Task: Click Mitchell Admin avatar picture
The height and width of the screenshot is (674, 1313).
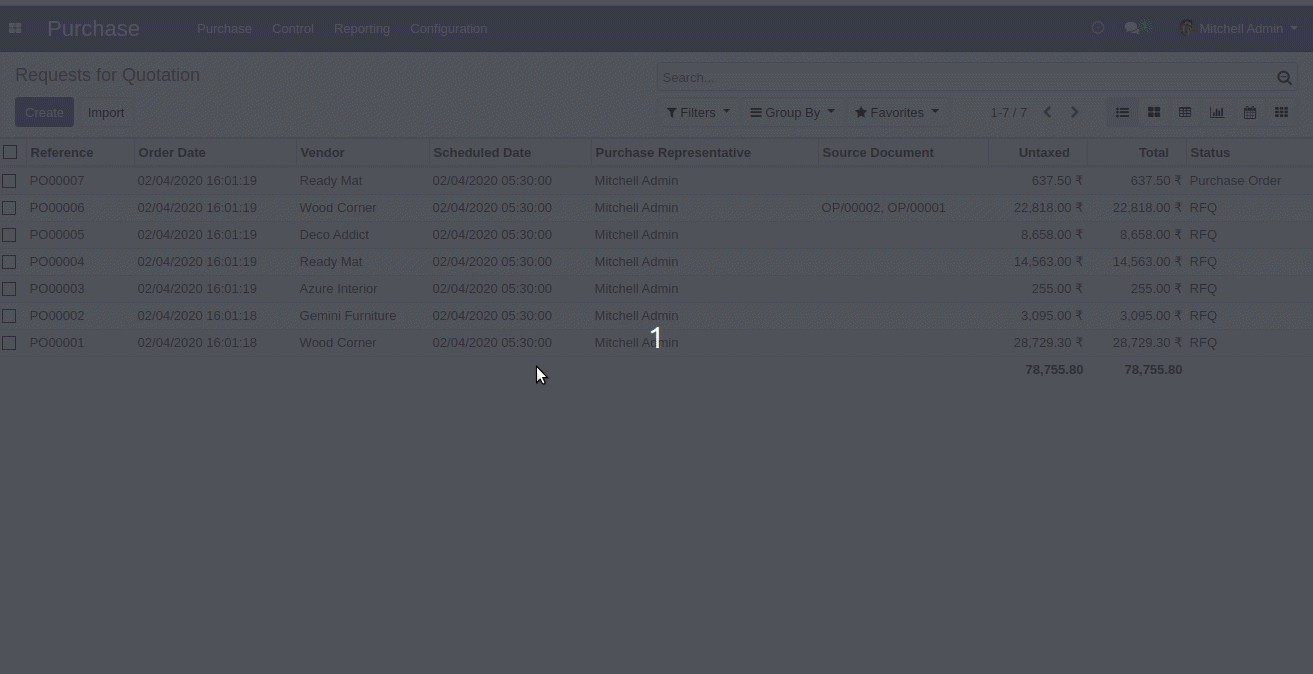Action: coord(1187,28)
